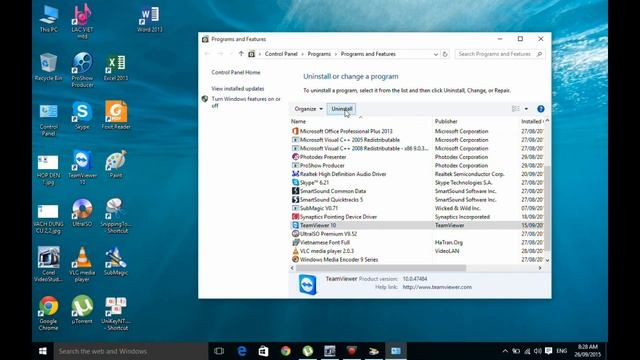Open the View installed updates link
This screenshot has height=360, width=640.
click(238, 89)
